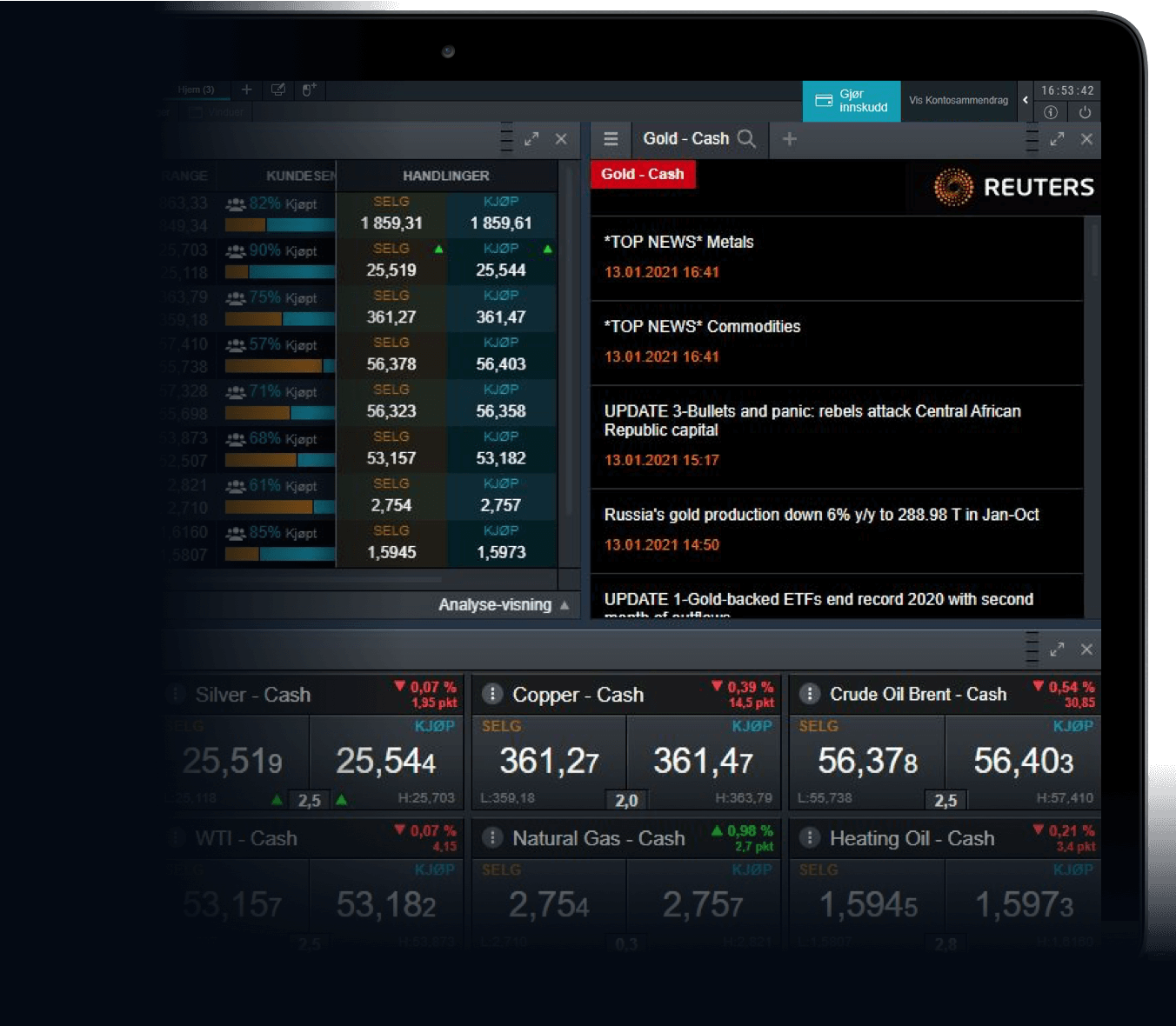Open Vis Kontosammendrag

pyautogui.click(x=959, y=101)
